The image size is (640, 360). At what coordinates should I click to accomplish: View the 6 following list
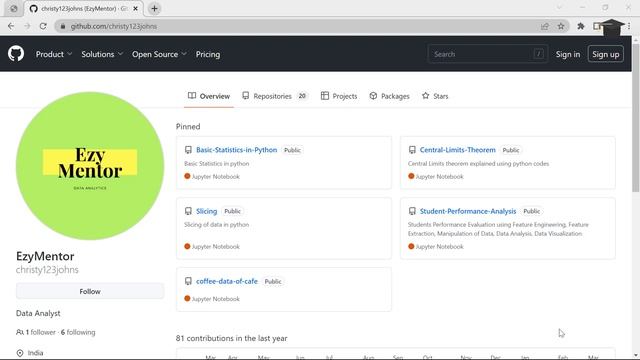tap(78, 332)
